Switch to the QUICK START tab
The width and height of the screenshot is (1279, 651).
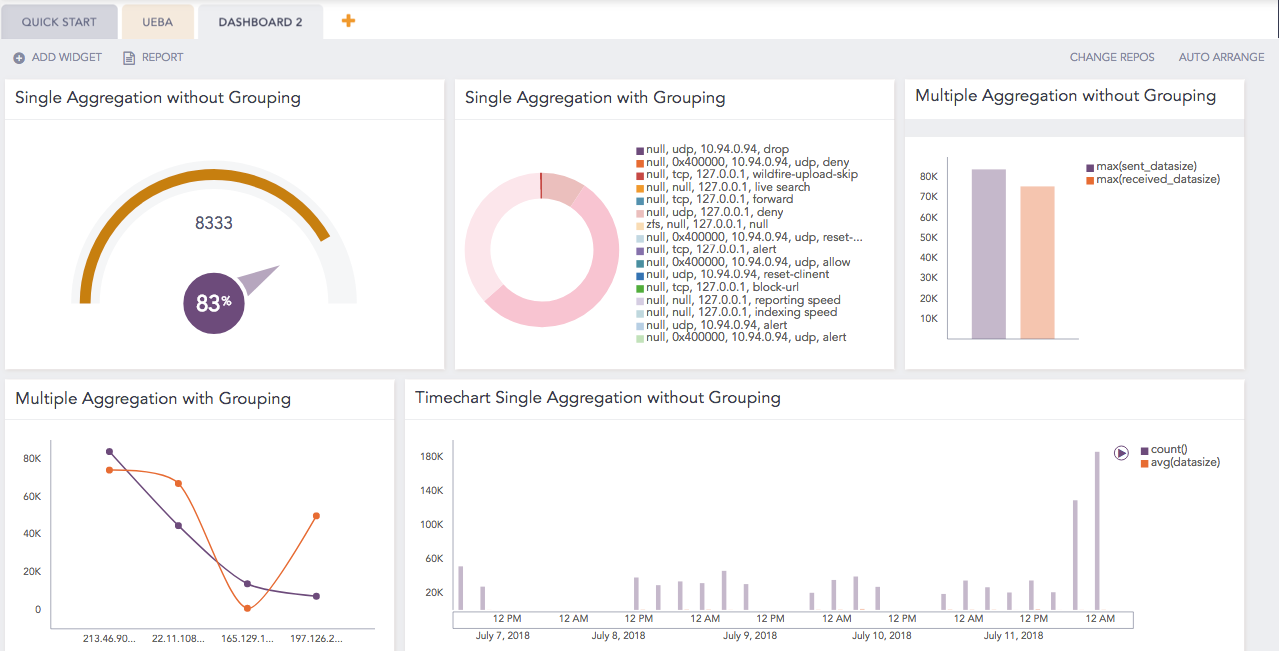tap(59, 21)
